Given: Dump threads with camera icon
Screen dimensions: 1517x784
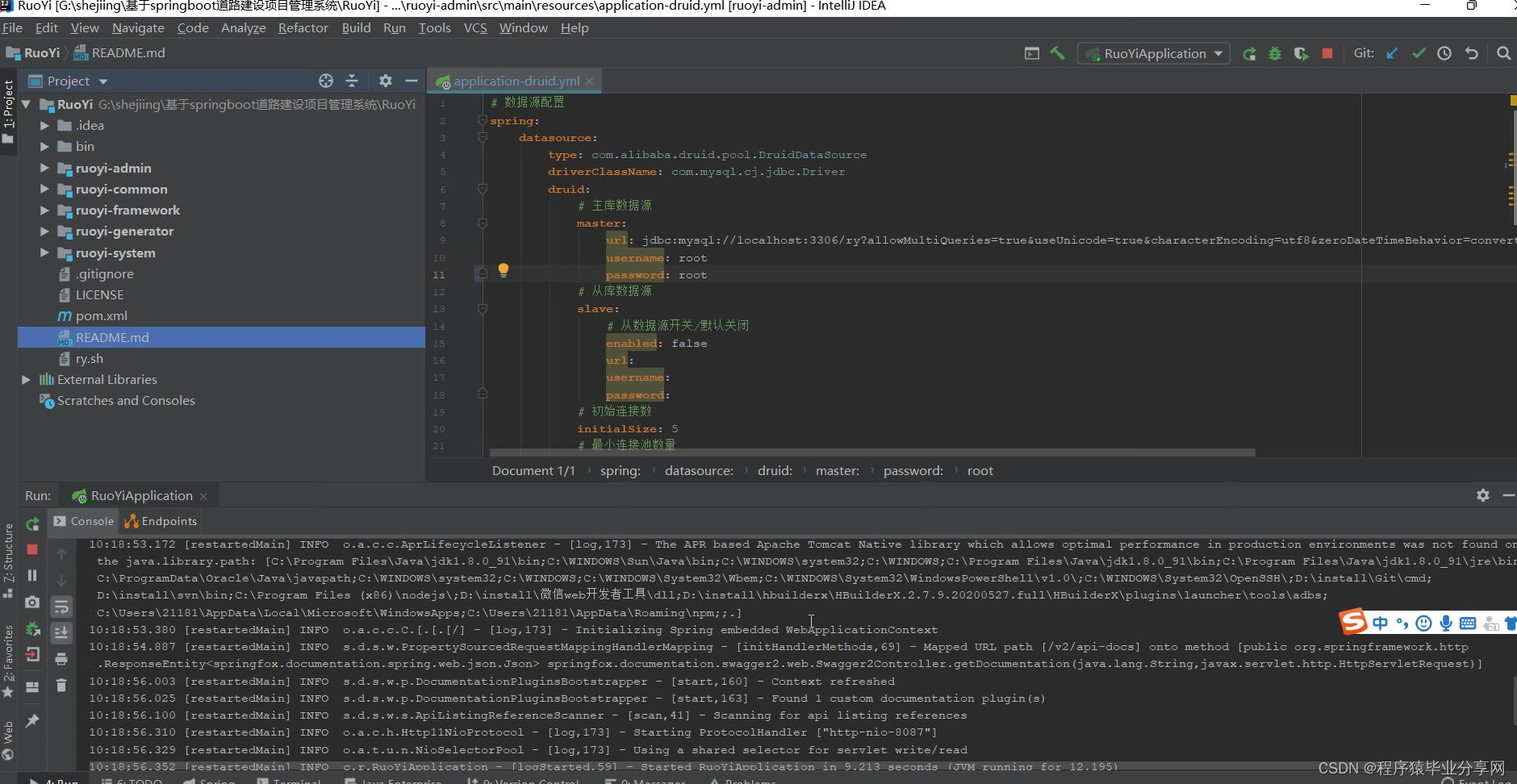Looking at the screenshot, I should [32, 602].
